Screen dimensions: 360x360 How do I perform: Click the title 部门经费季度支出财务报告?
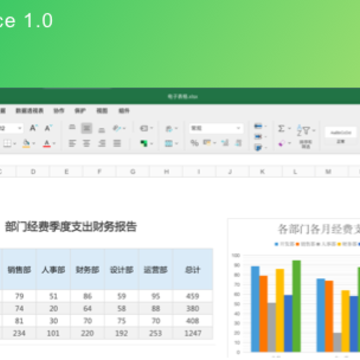[71, 227]
